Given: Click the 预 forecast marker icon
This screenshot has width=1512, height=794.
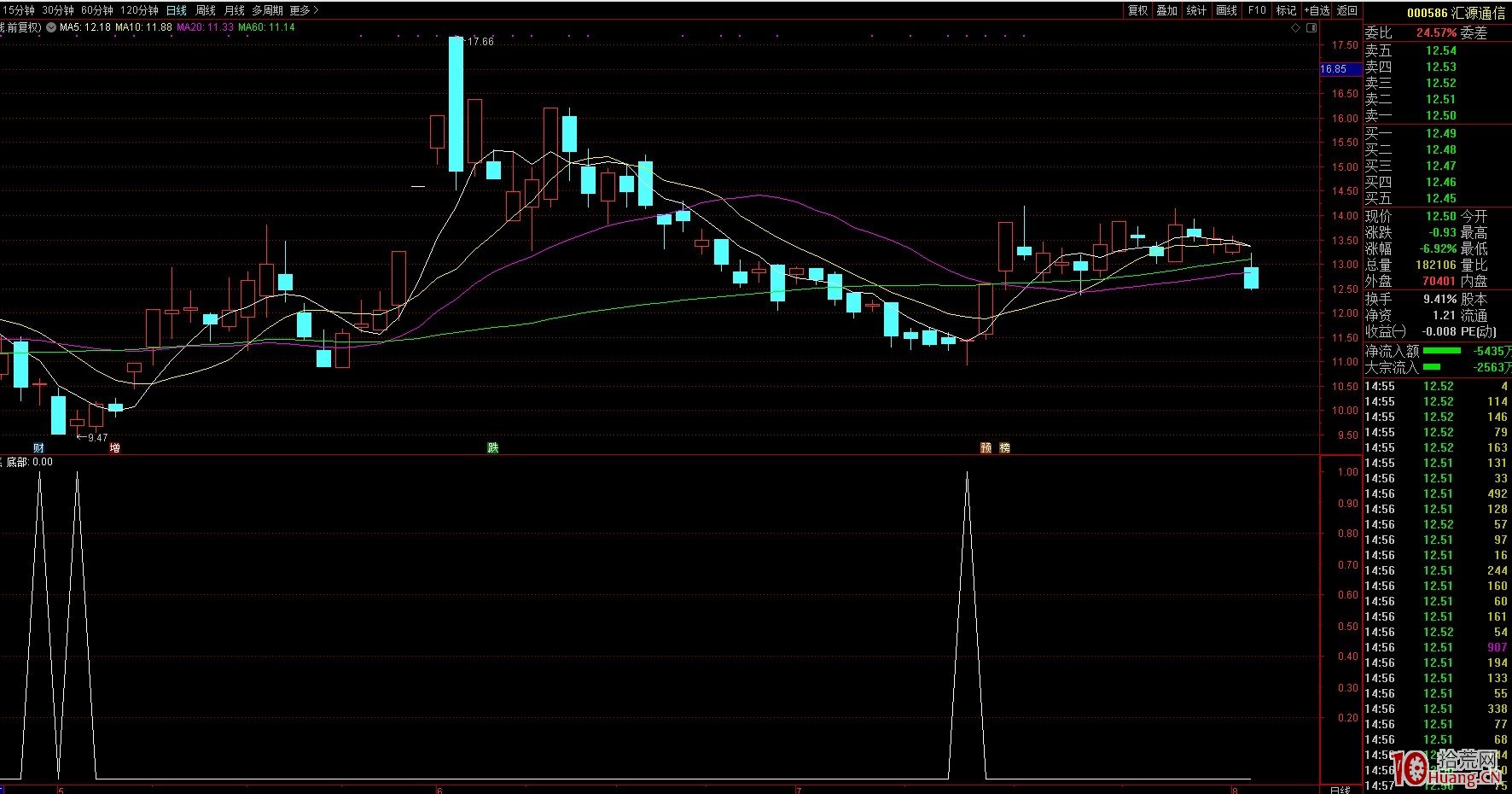Looking at the screenshot, I should 986,447.
